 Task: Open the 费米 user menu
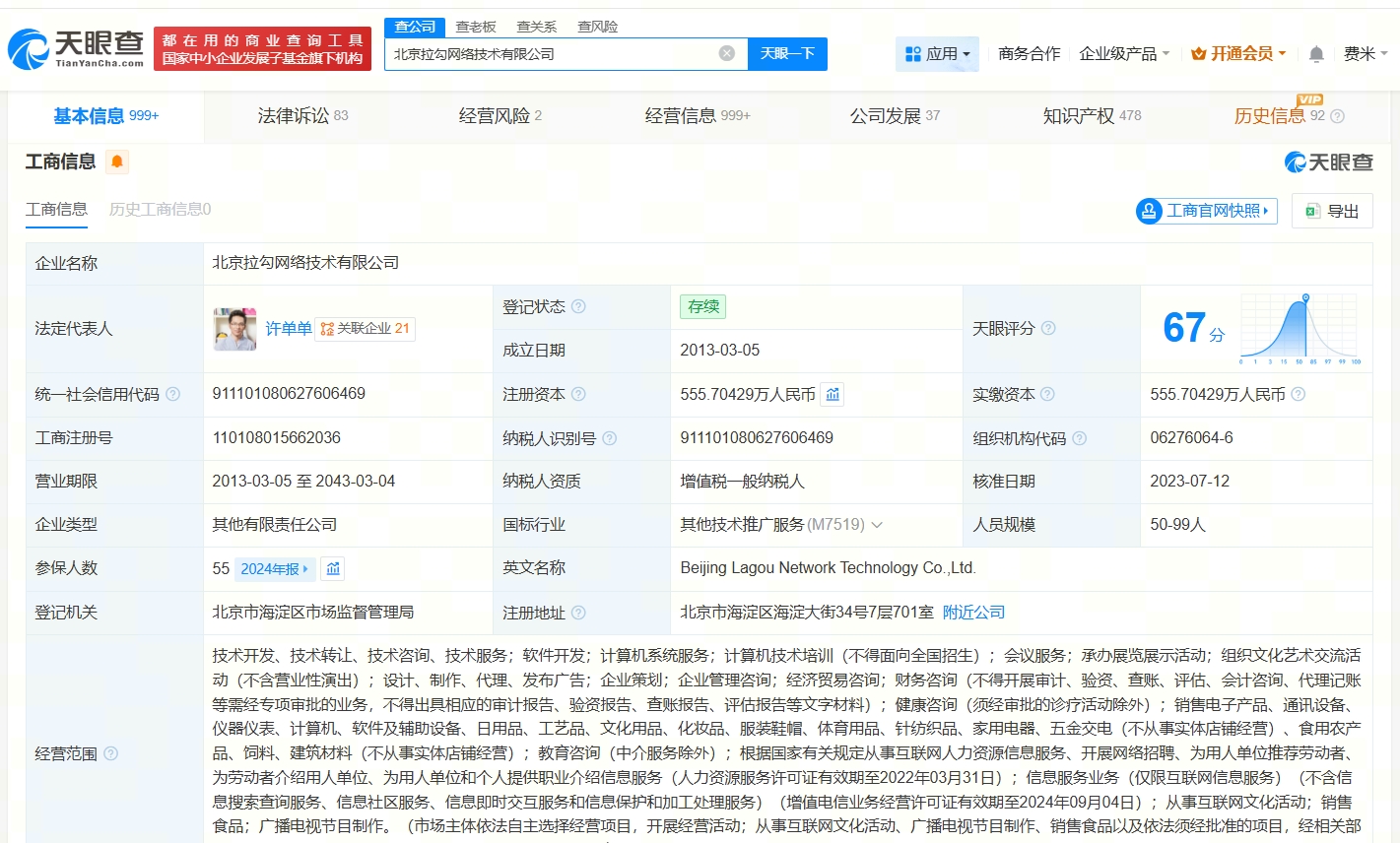[x=1366, y=53]
